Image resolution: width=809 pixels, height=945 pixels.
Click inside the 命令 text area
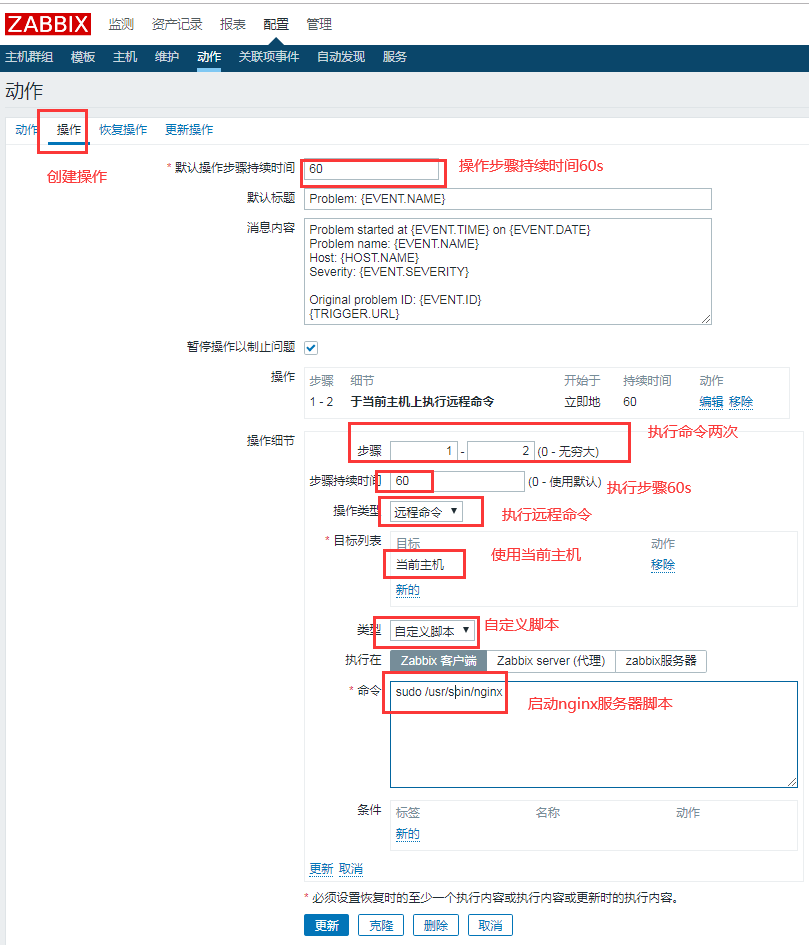point(594,734)
